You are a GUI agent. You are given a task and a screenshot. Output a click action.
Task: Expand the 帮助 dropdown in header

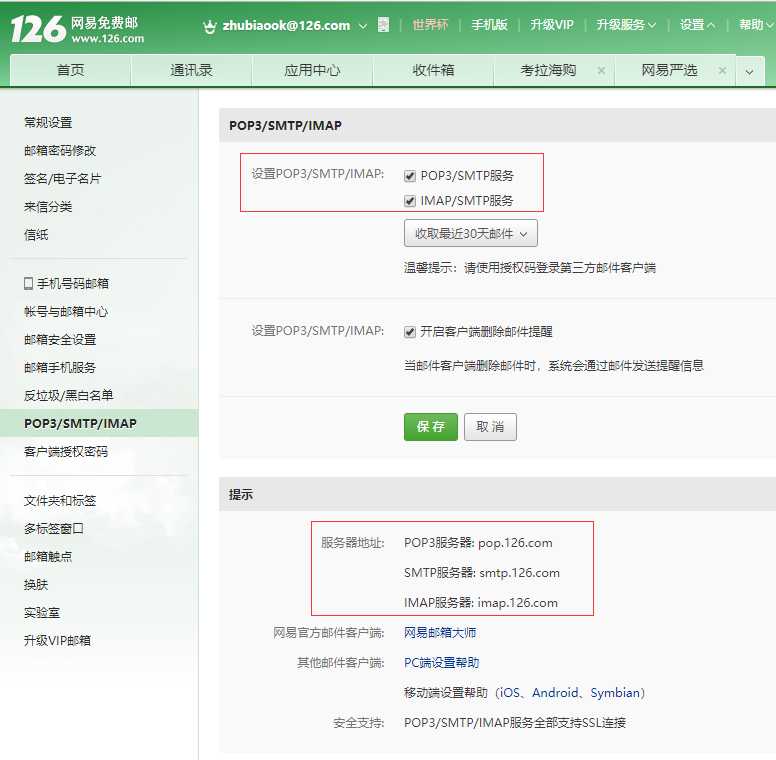tap(756, 25)
